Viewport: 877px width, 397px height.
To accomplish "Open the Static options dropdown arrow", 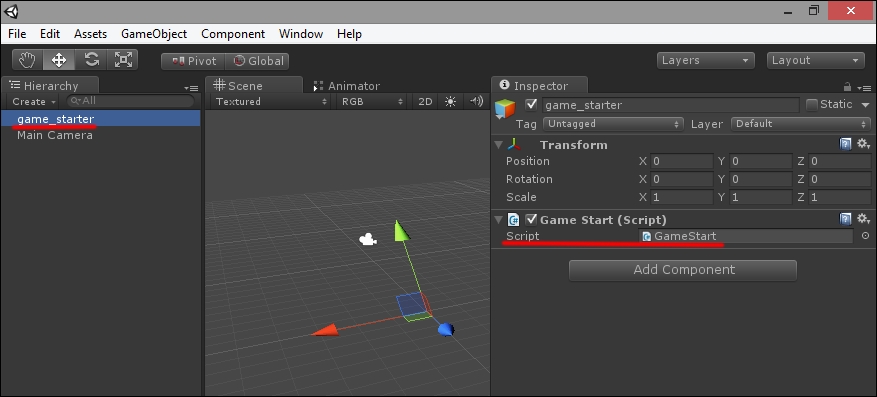I will point(865,105).
